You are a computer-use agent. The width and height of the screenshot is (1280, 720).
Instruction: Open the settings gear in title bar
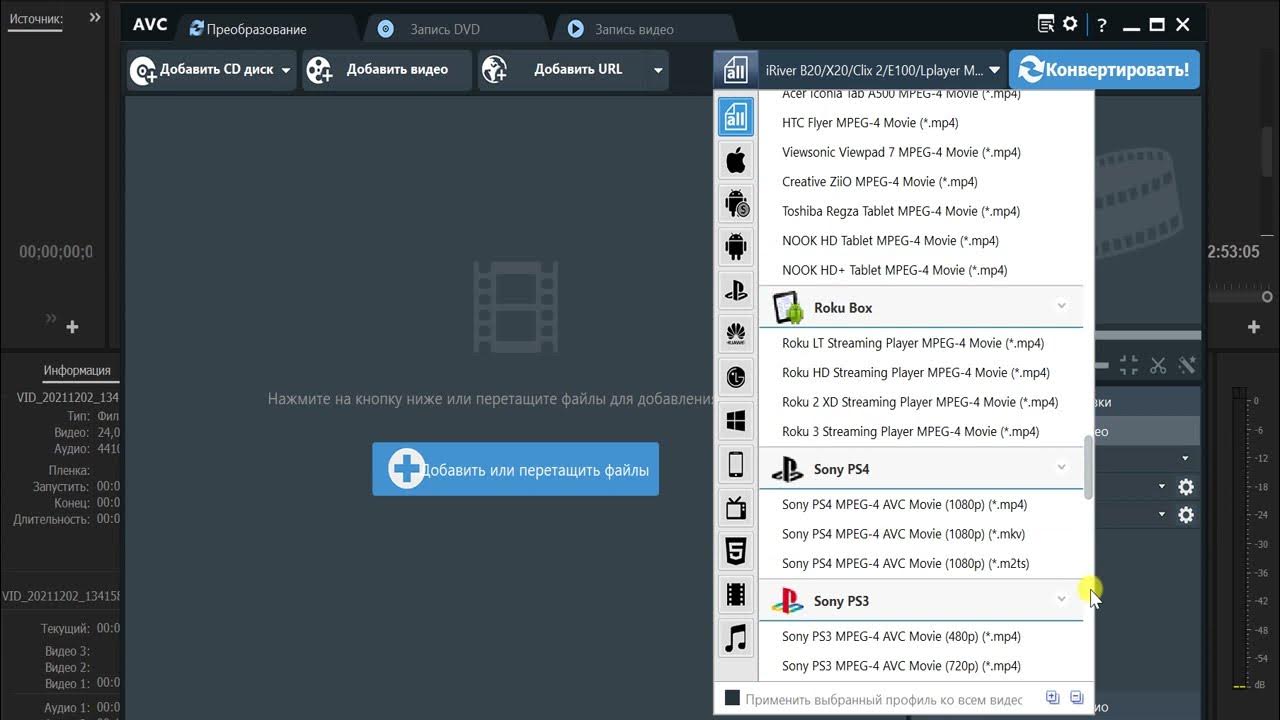(1070, 24)
